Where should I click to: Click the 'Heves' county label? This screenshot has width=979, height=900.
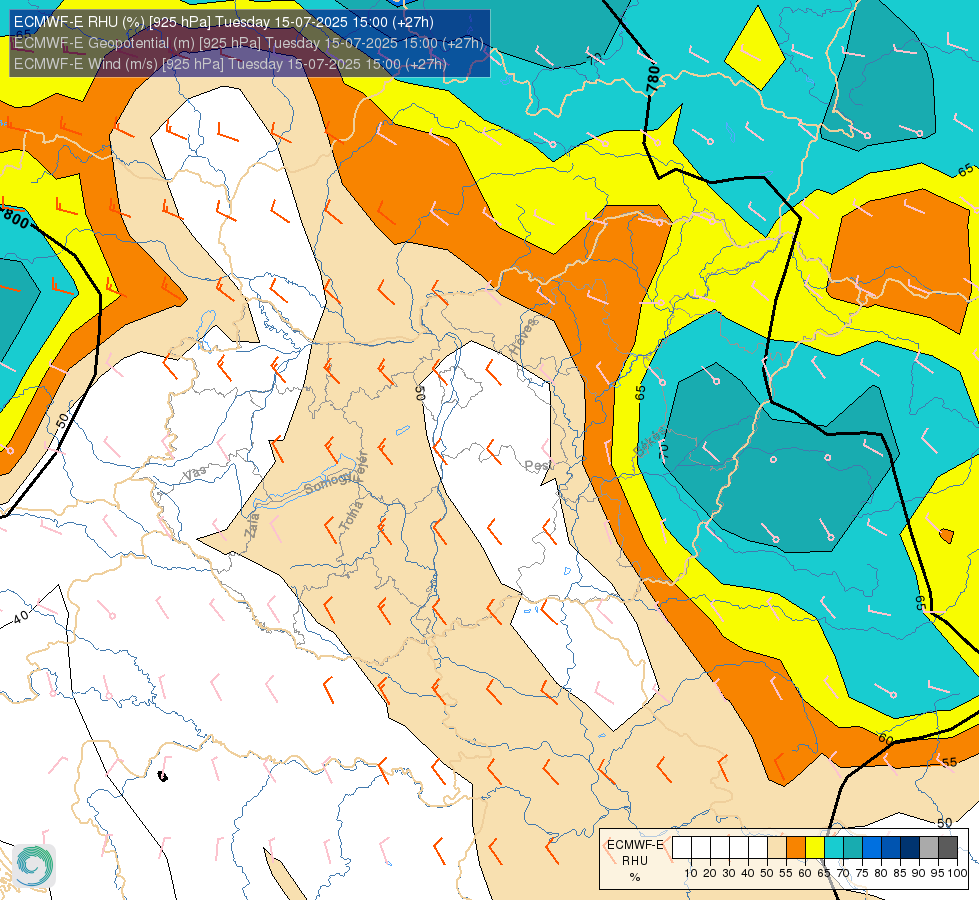(x=523, y=337)
